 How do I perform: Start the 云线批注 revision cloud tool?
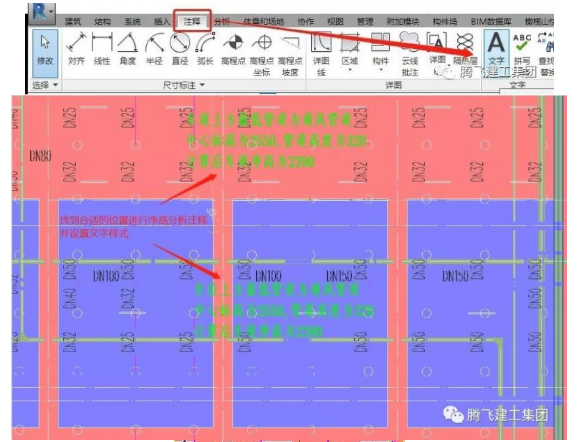[x=410, y=55]
